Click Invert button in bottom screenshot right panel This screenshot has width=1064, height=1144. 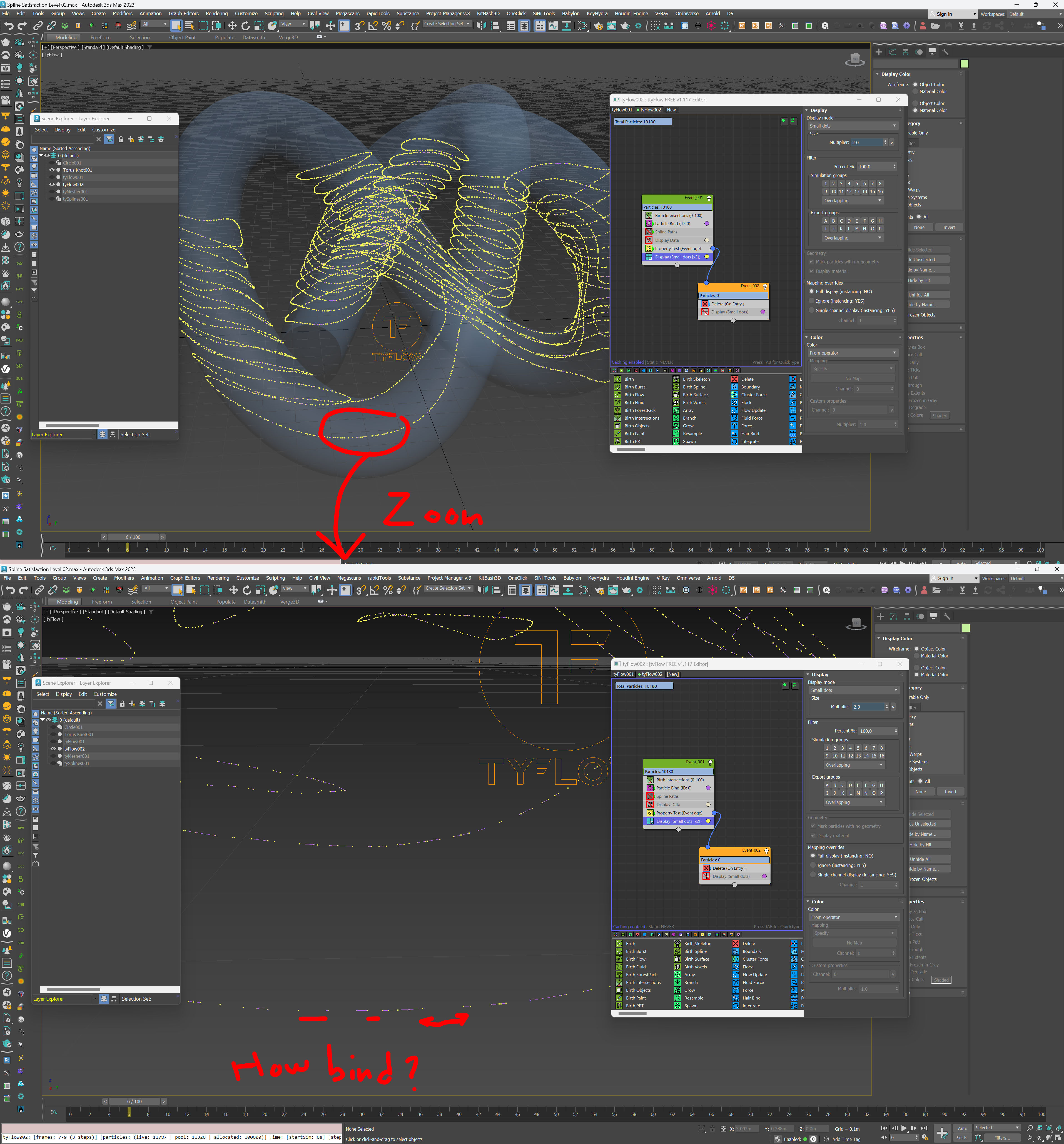pyautogui.click(x=950, y=792)
